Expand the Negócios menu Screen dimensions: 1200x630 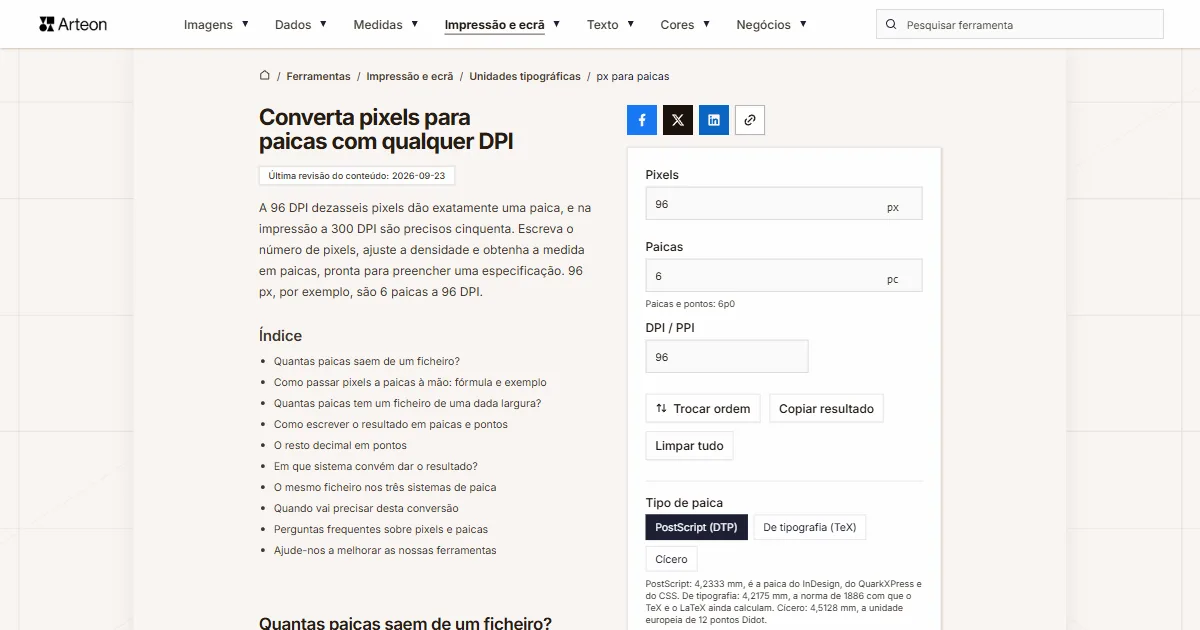click(x=771, y=25)
